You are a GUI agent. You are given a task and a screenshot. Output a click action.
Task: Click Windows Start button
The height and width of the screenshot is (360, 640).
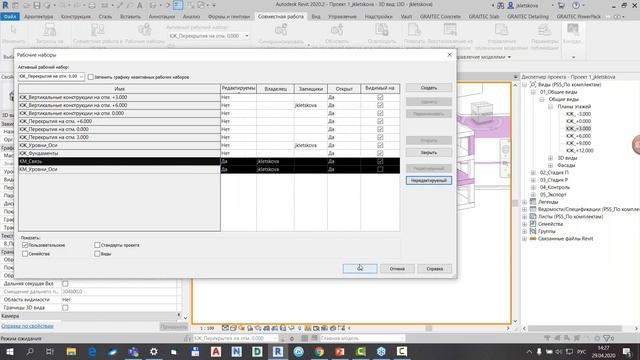coord(9,351)
